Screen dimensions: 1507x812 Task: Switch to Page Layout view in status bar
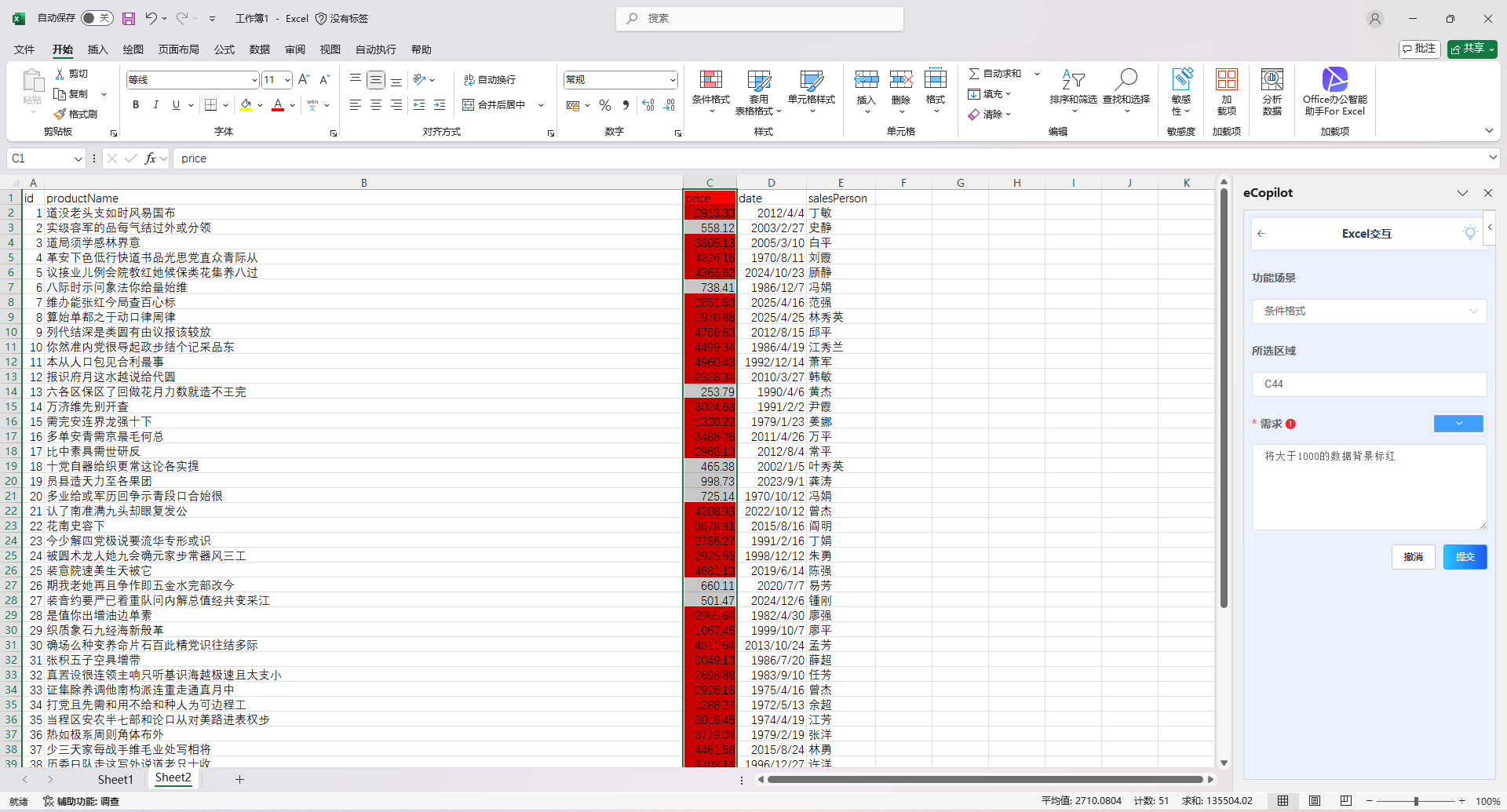click(x=1314, y=801)
